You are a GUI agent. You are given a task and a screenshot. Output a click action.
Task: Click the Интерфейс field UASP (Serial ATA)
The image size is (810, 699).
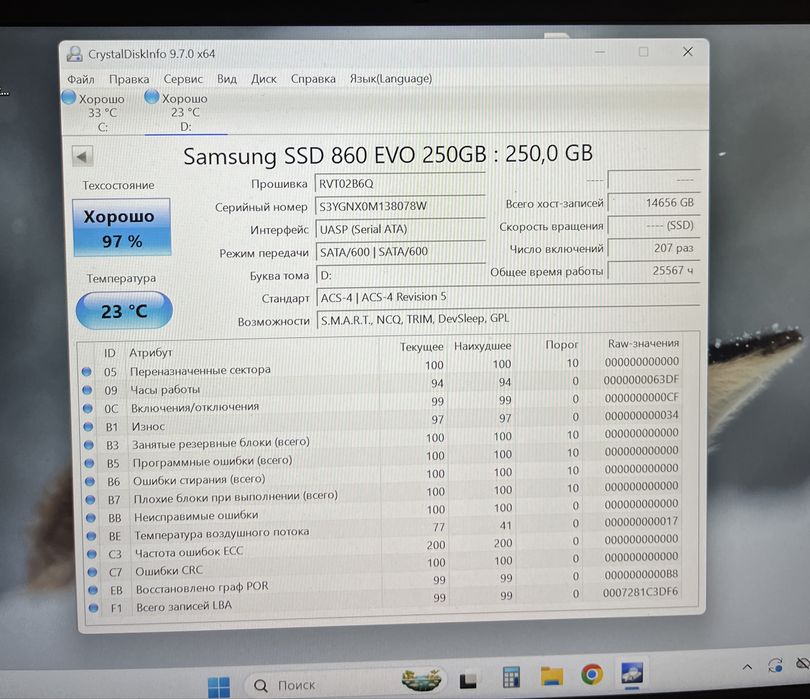(x=400, y=229)
